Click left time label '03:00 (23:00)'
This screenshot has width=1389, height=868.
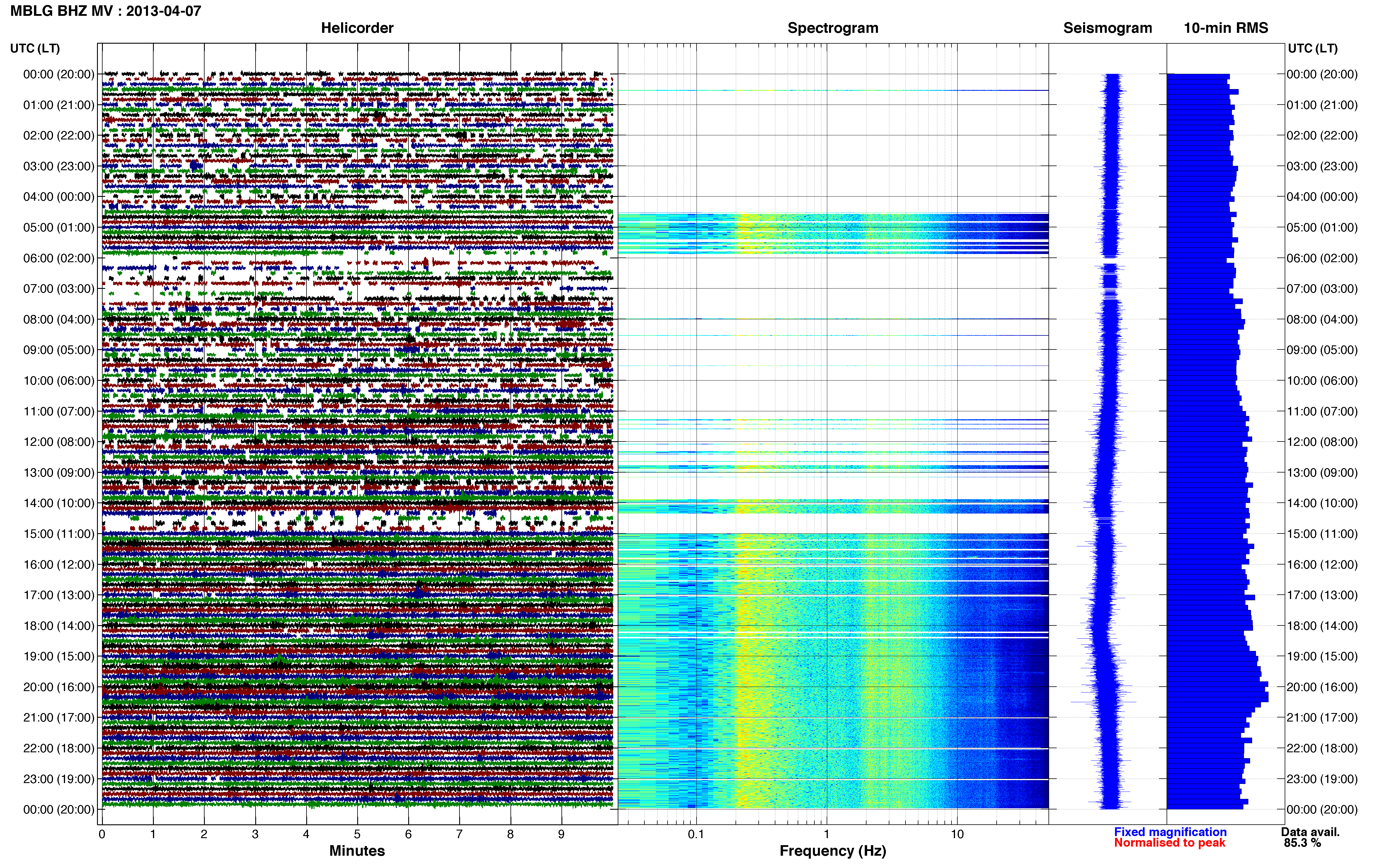point(59,166)
